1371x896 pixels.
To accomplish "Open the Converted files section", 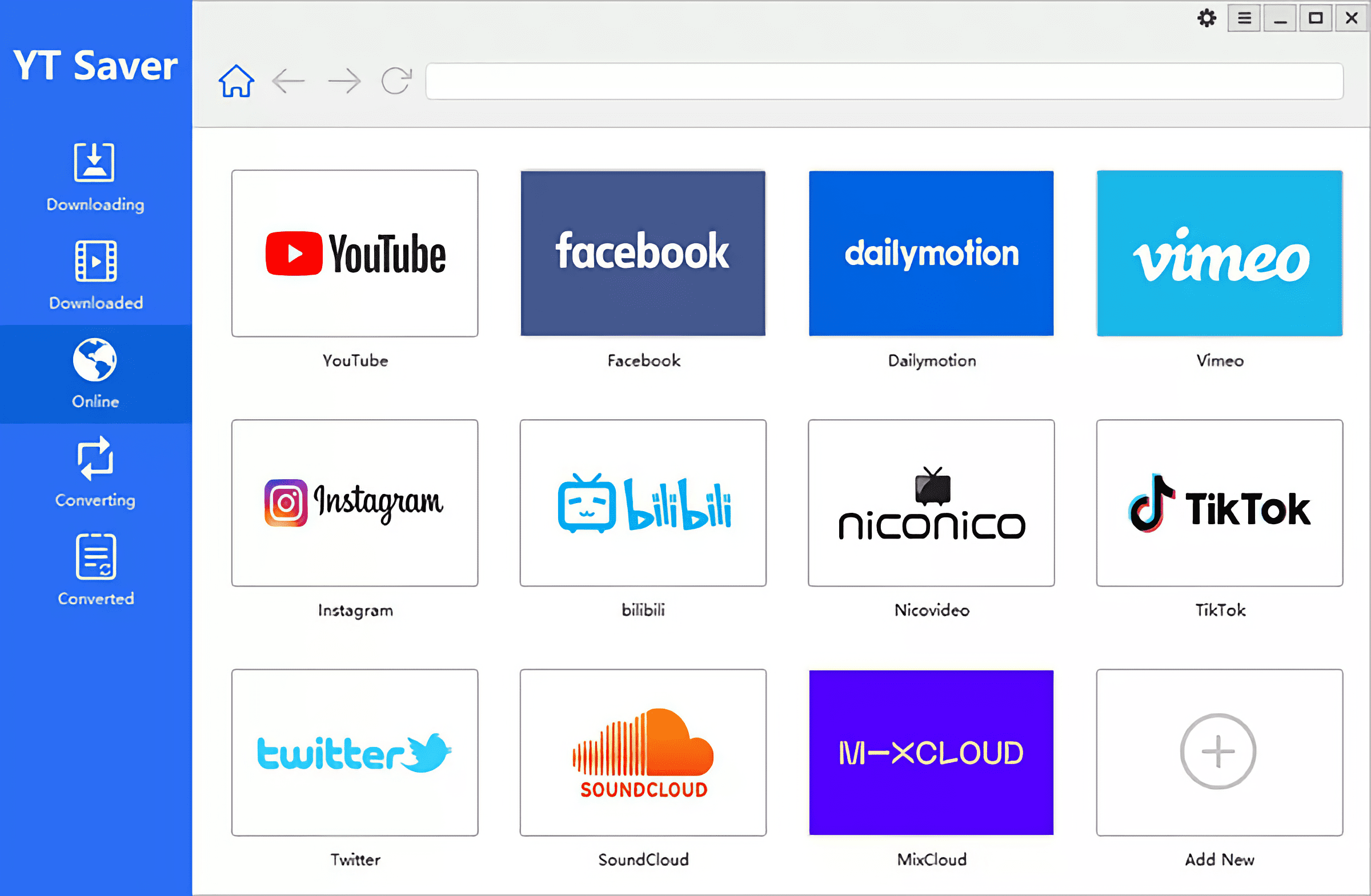I will coord(96,573).
